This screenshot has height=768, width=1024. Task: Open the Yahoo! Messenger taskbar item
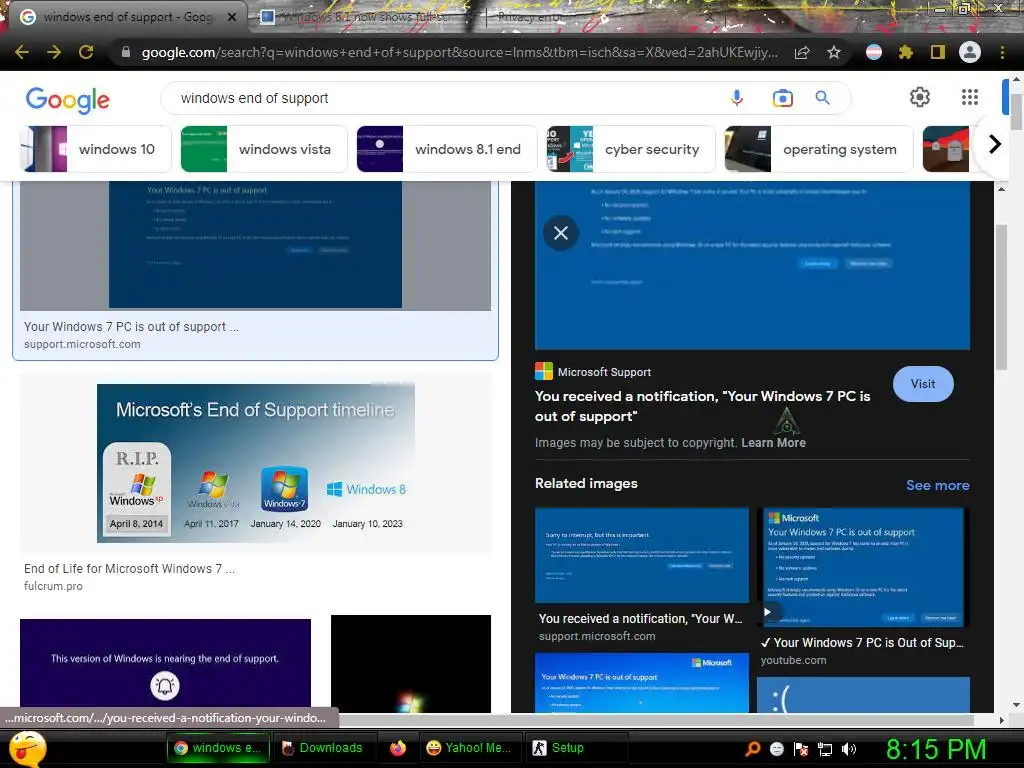469,748
